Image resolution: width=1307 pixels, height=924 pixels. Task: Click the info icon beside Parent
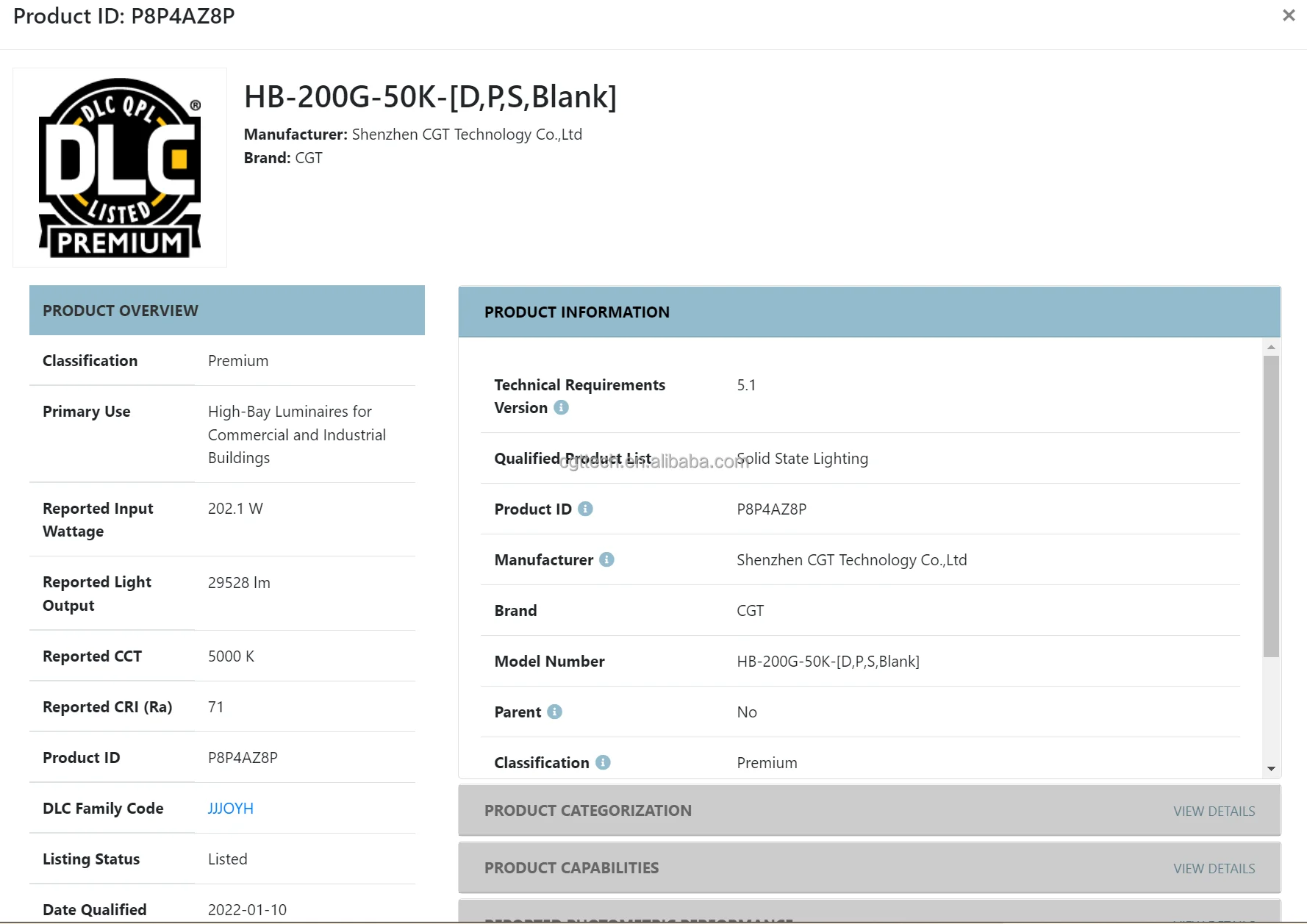click(x=555, y=712)
